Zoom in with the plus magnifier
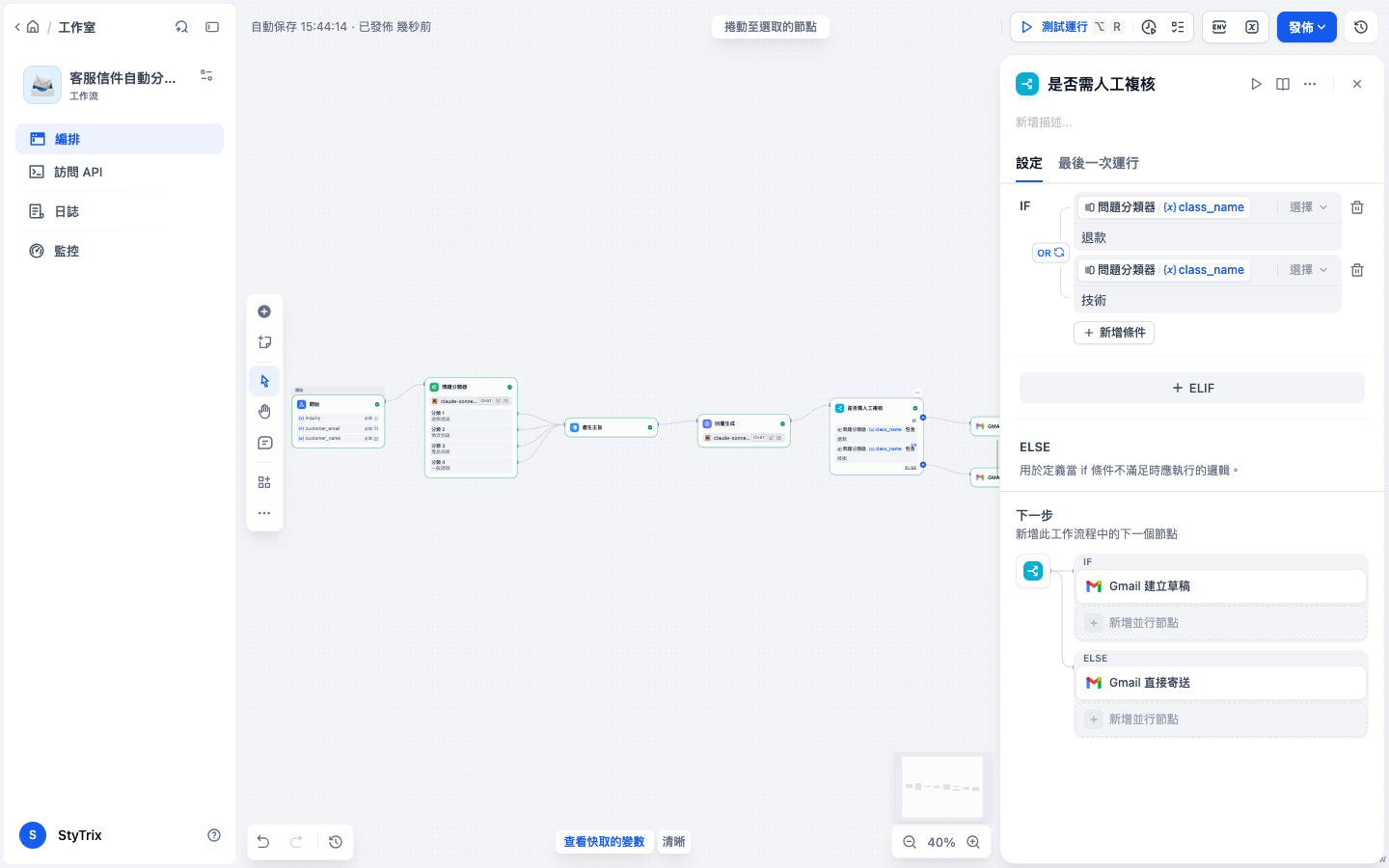The image size is (1389, 868). 974,842
